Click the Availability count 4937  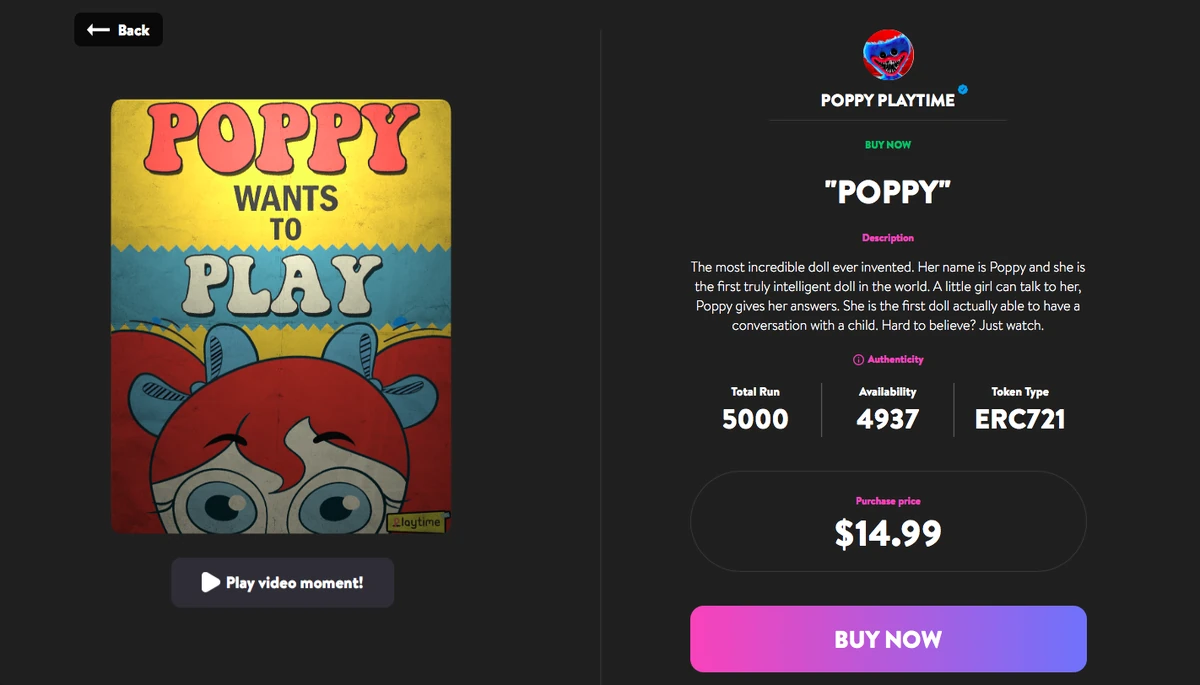pyautogui.click(x=888, y=420)
